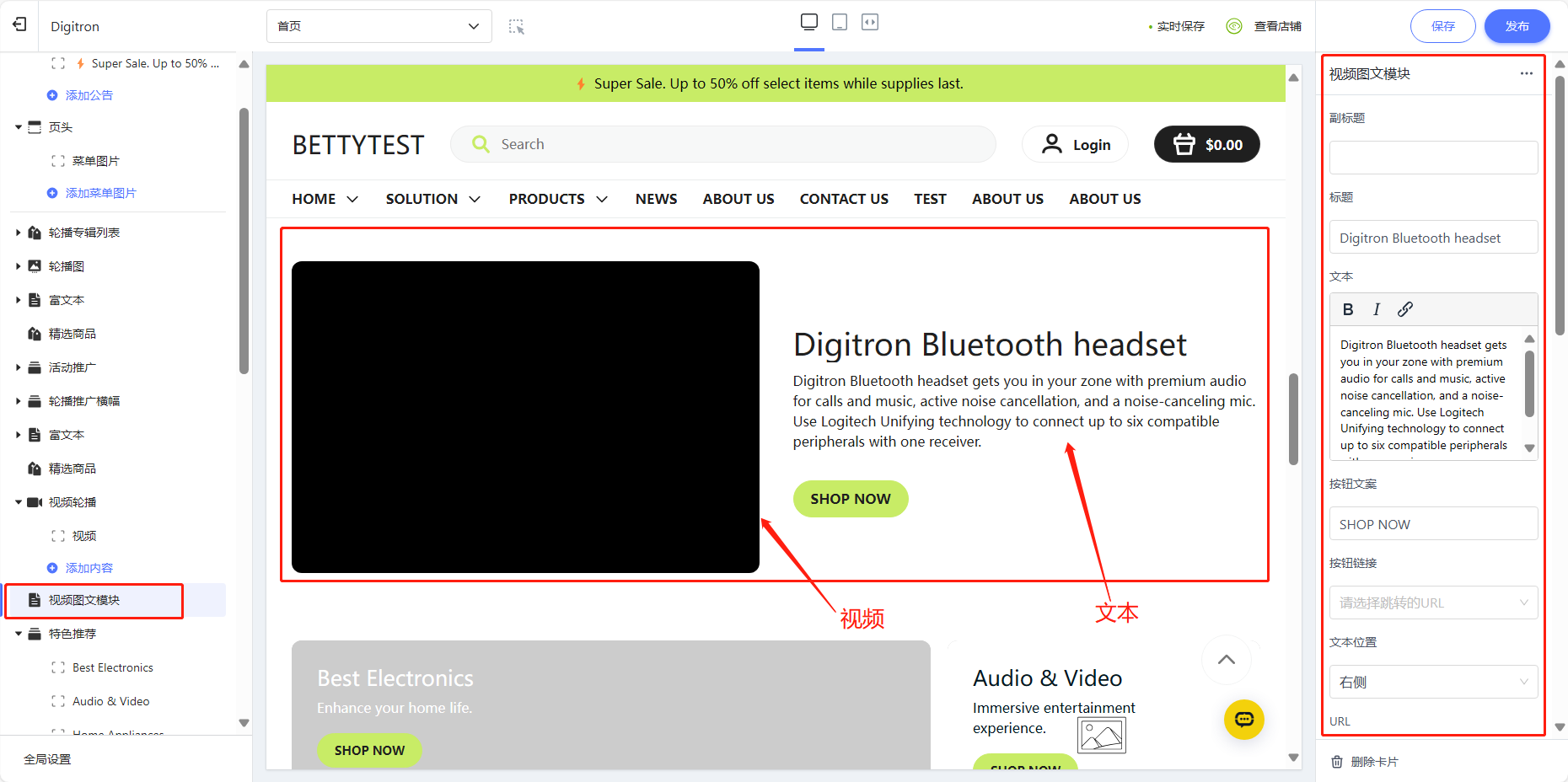
Task: Open the 文本位置 右侧 dropdown
Action: [x=1433, y=682]
